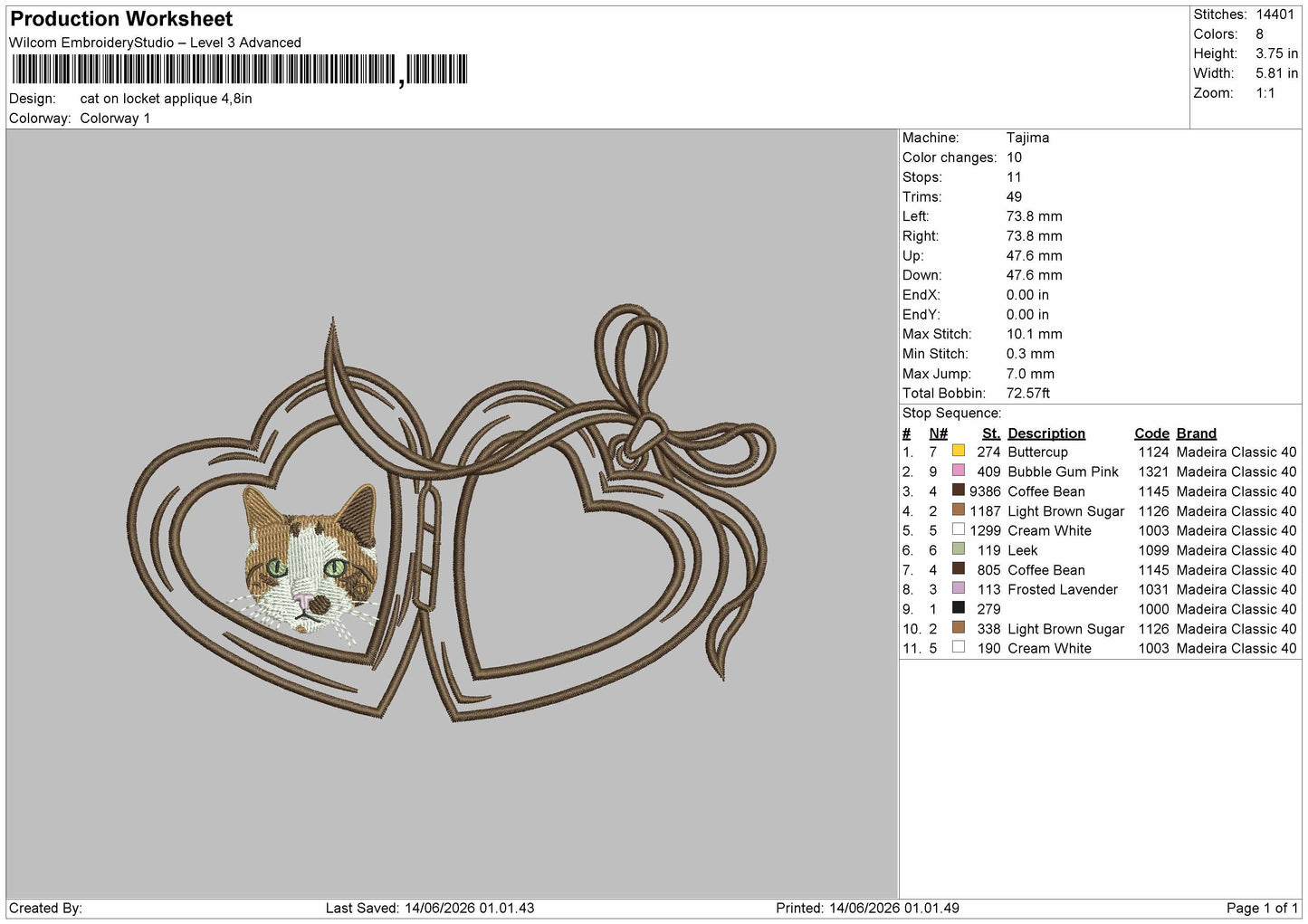Image resolution: width=1308 pixels, height=924 pixels.
Task: Click the Leek green color swatch
Action: coord(958,549)
